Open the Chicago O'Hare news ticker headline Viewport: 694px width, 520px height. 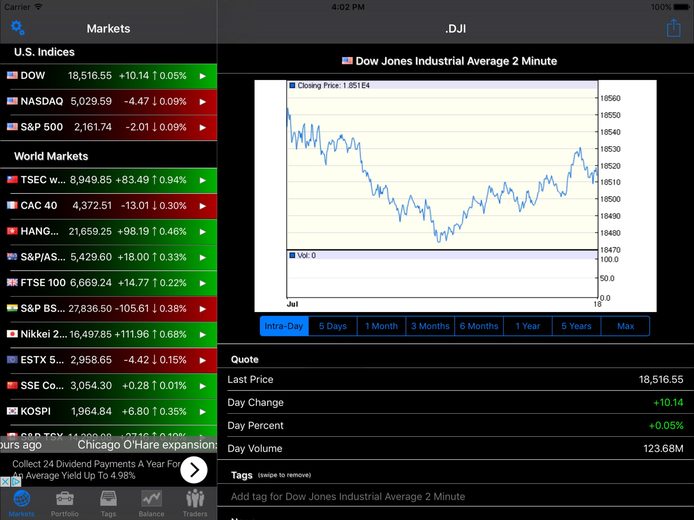pos(147,445)
